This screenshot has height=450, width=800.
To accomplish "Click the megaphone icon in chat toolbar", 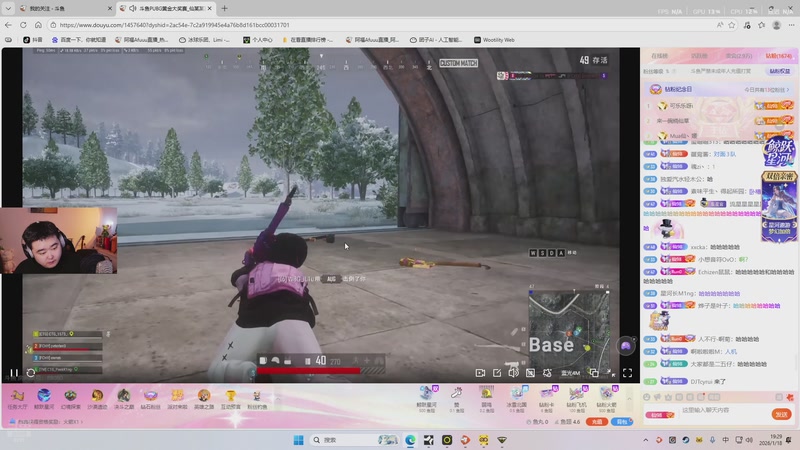I will (x=658, y=397).
